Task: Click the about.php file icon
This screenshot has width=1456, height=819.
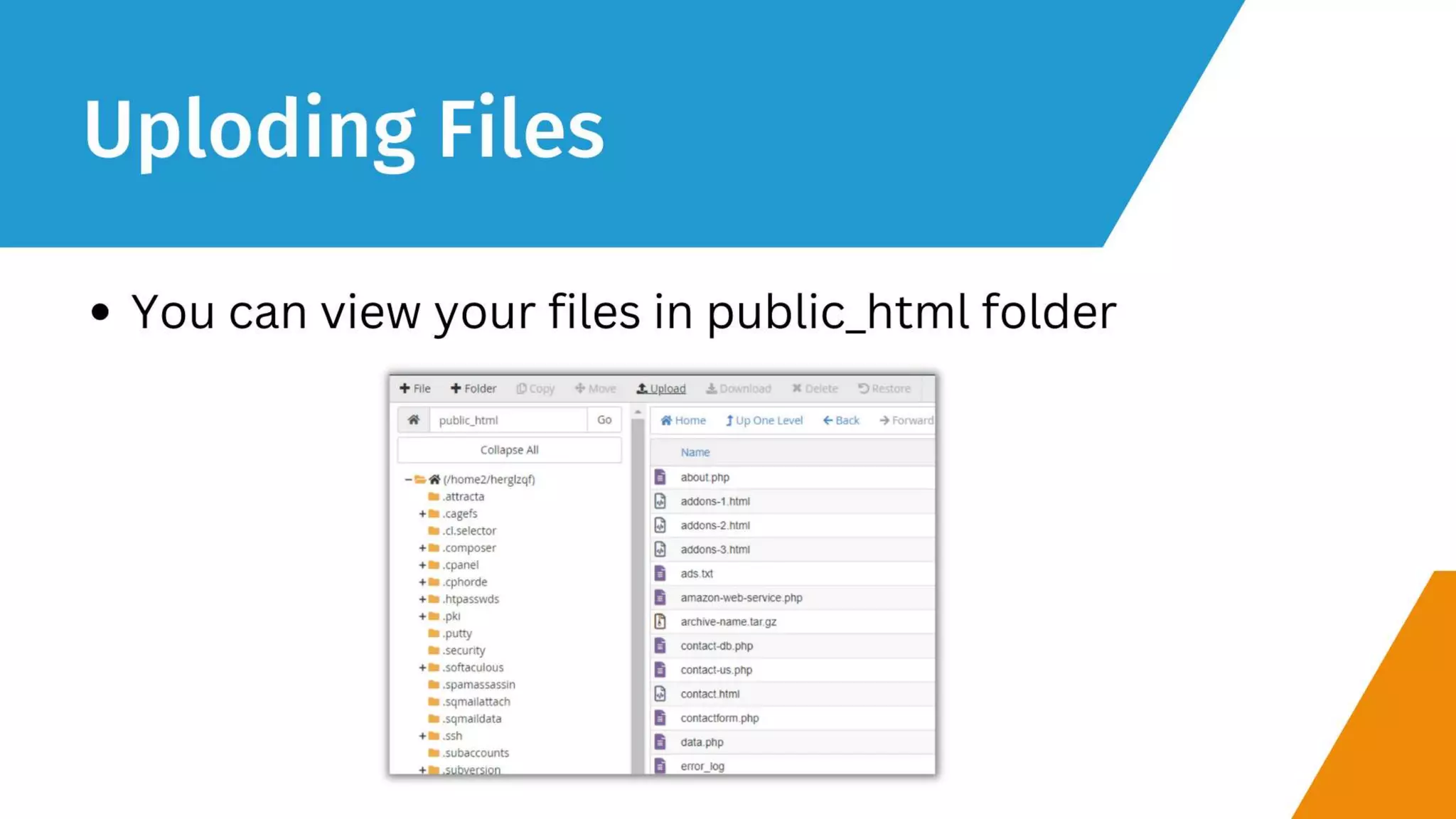Action: coord(660,477)
